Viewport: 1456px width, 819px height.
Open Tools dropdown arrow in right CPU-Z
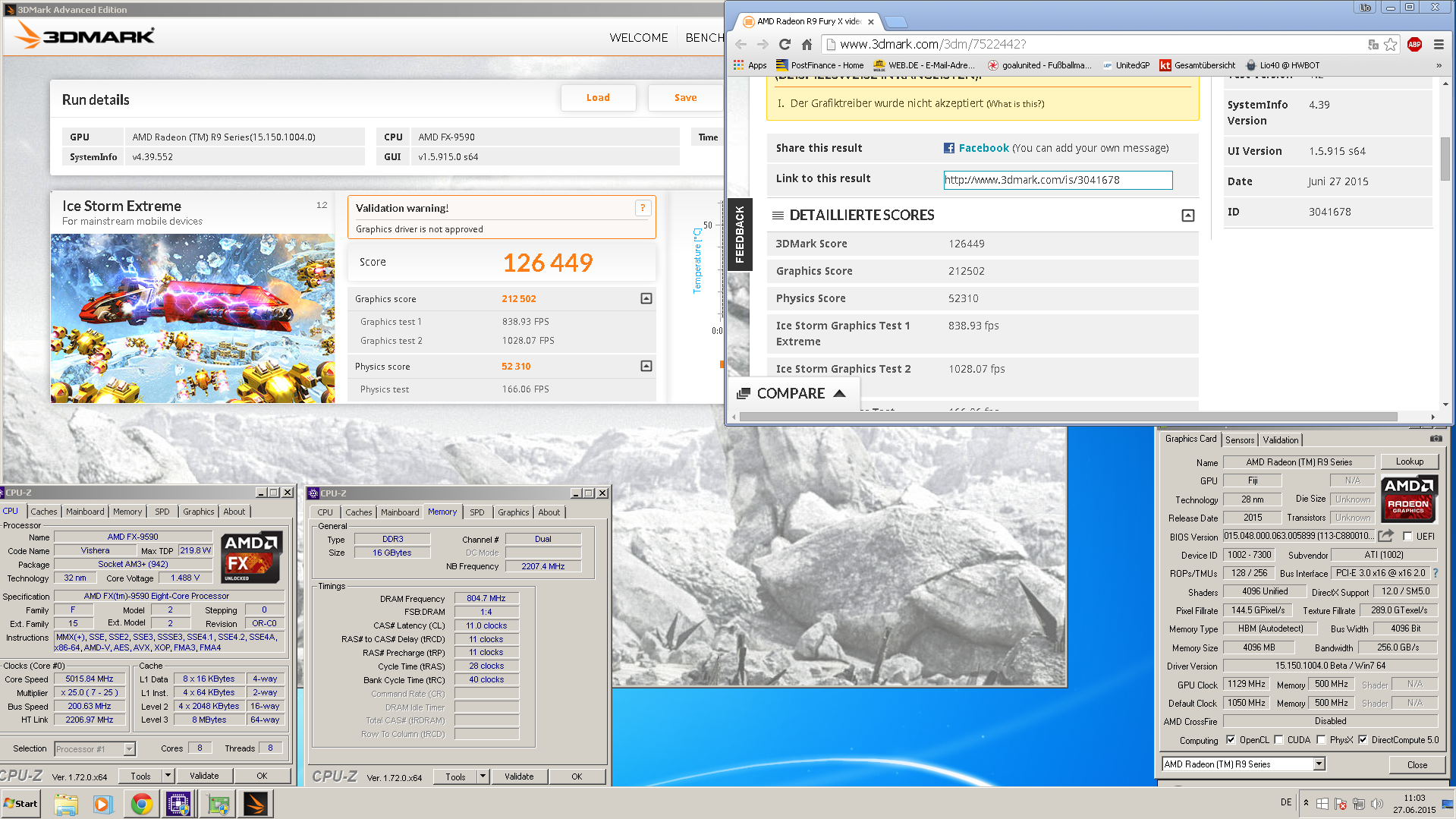483,776
